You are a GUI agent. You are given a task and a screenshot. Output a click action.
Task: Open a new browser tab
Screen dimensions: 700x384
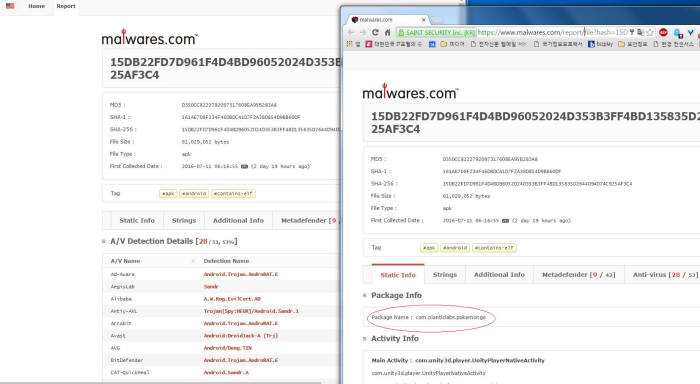[437, 20]
